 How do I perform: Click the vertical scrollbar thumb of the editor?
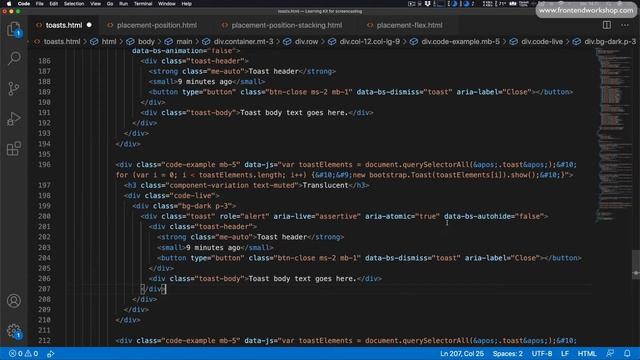[x=636, y=265]
